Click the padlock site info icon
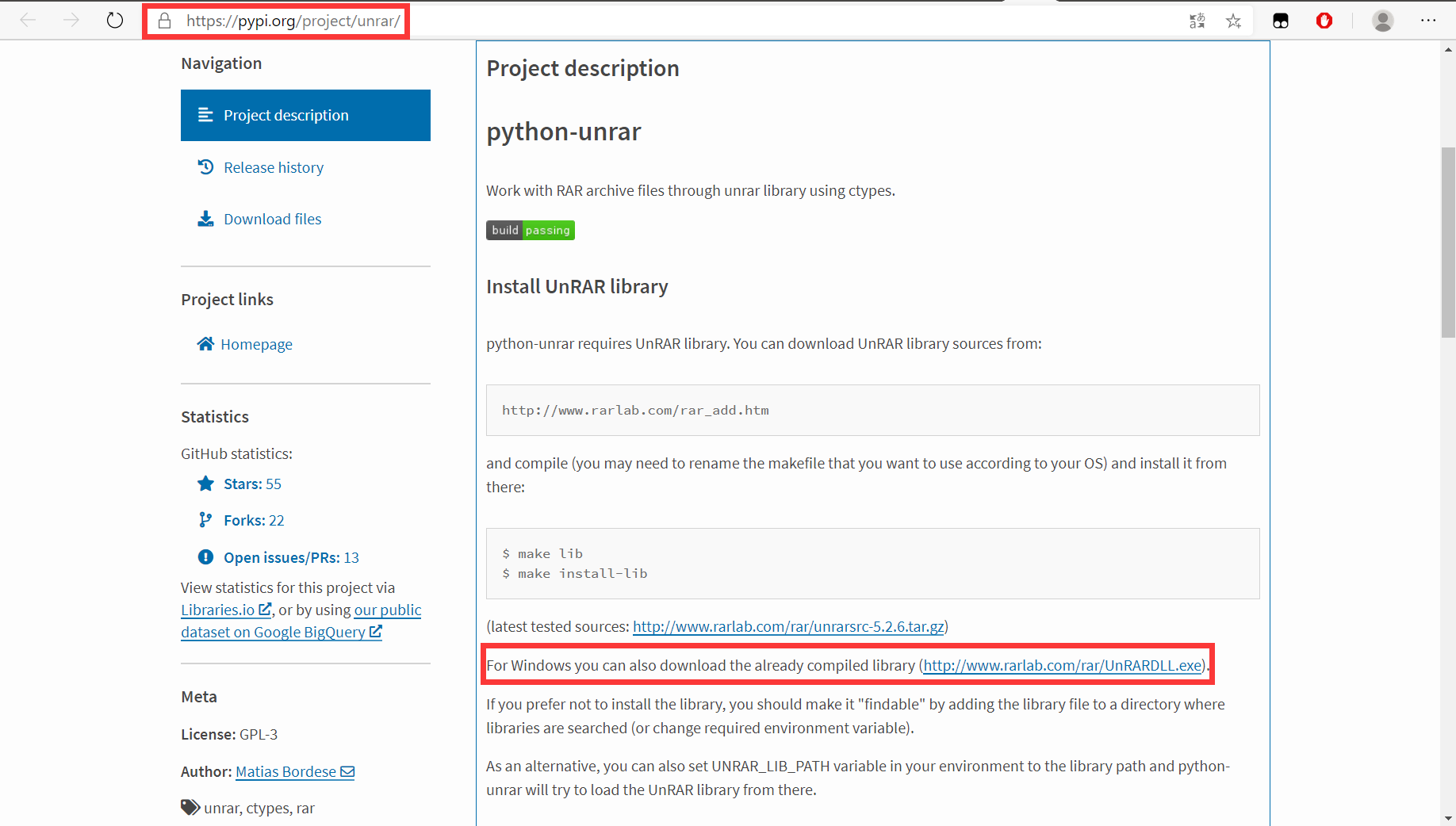The width and height of the screenshot is (1456, 826). [165, 21]
